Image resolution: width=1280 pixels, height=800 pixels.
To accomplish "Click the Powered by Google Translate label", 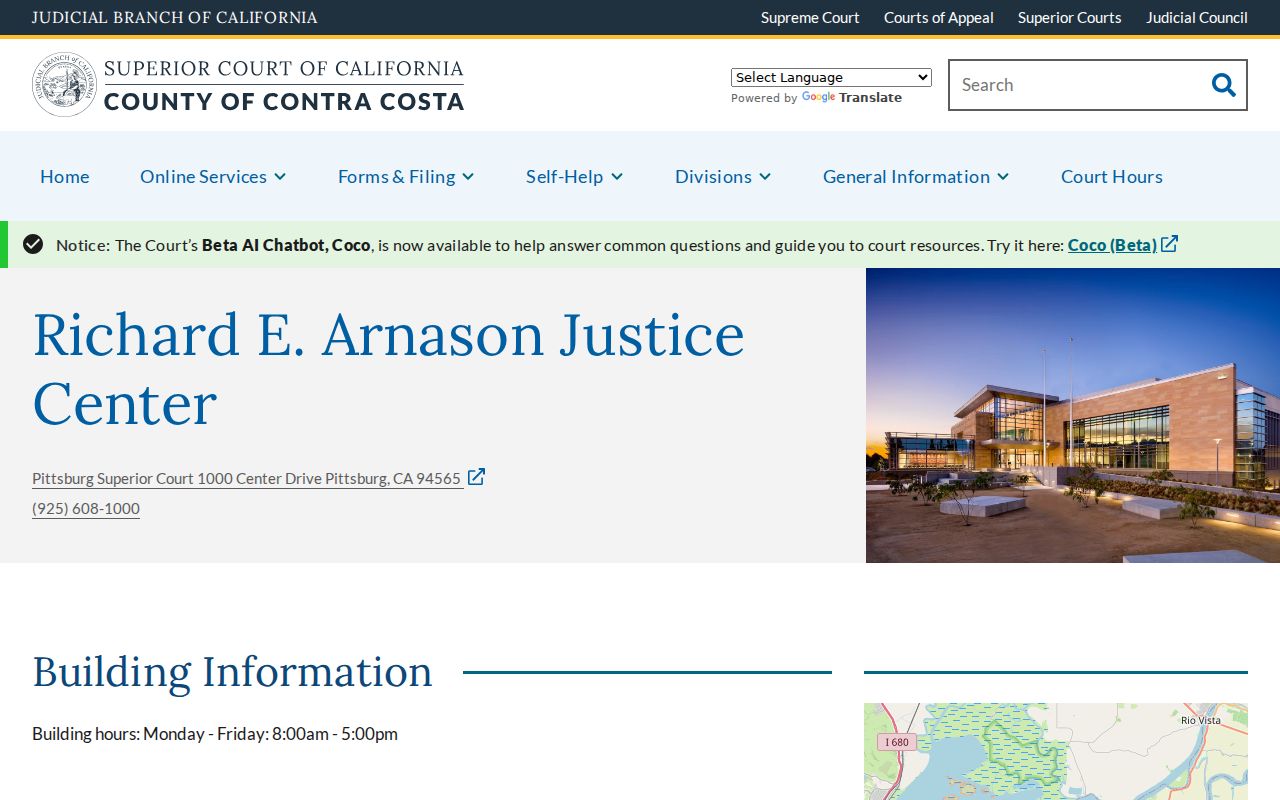I will tap(816, 98).
